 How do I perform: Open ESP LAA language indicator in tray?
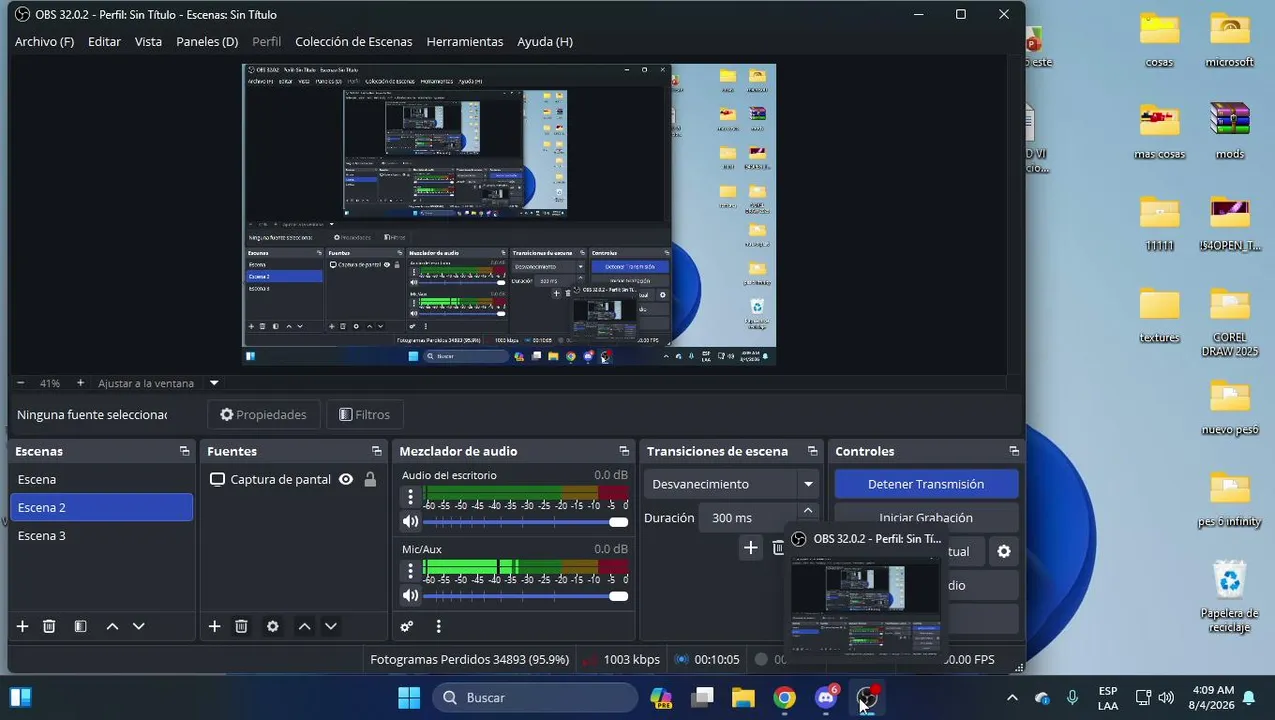coord(1108,698)
